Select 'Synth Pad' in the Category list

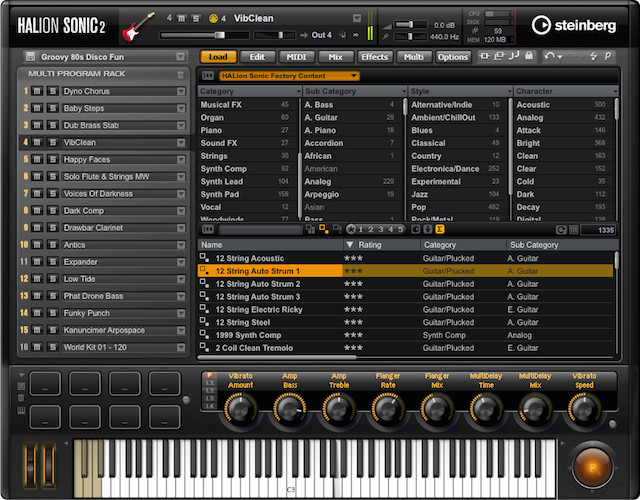249,194
